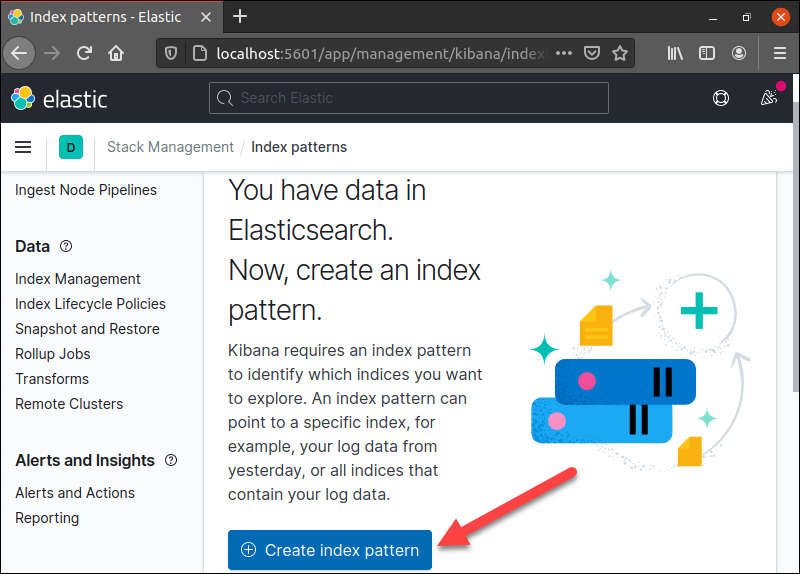Click Create index pattern button
Viewport: 800px width, 574px height.
pyautogui.click(x=330, y=550)
